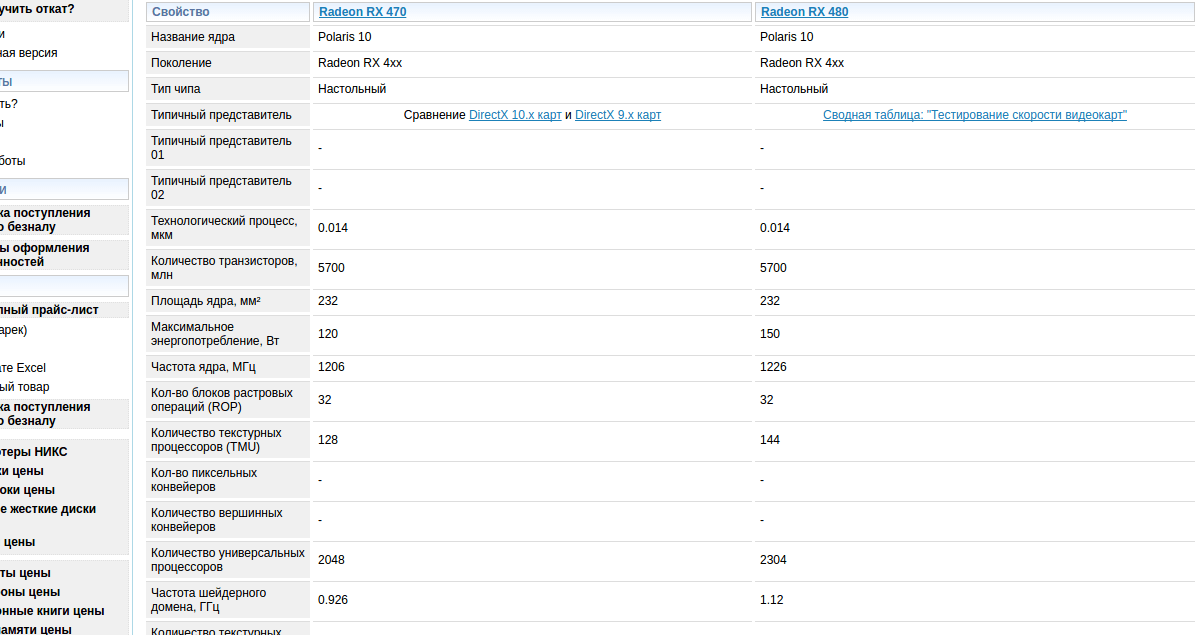This screenshot has width=1200, height=635.
Task: Select Polaris 10 in the RX 470 column
Action: pyautogui.click(x=345, y=37)
